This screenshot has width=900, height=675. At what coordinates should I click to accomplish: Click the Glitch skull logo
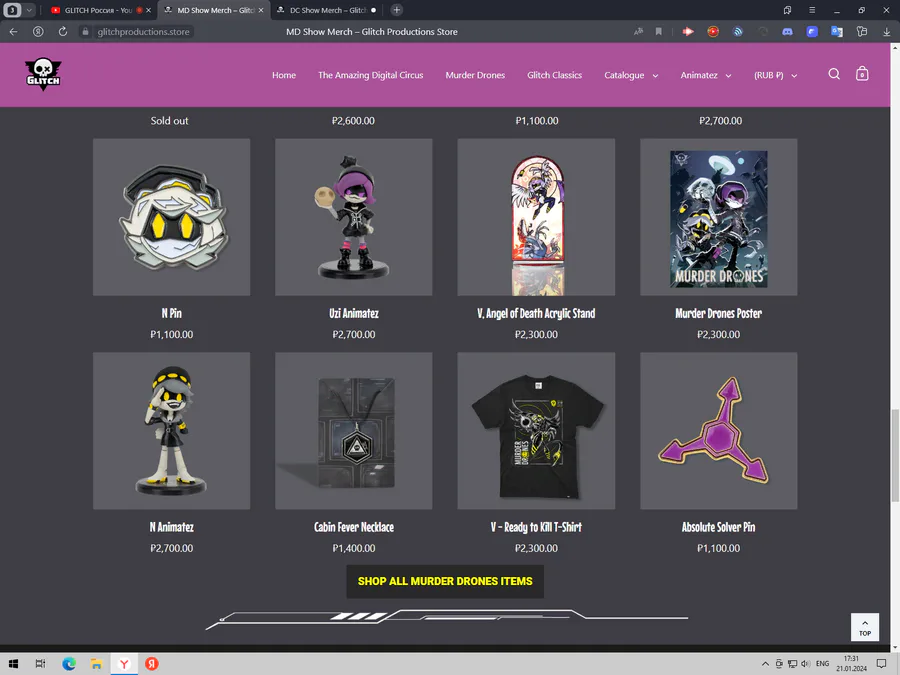pos(43,74)
